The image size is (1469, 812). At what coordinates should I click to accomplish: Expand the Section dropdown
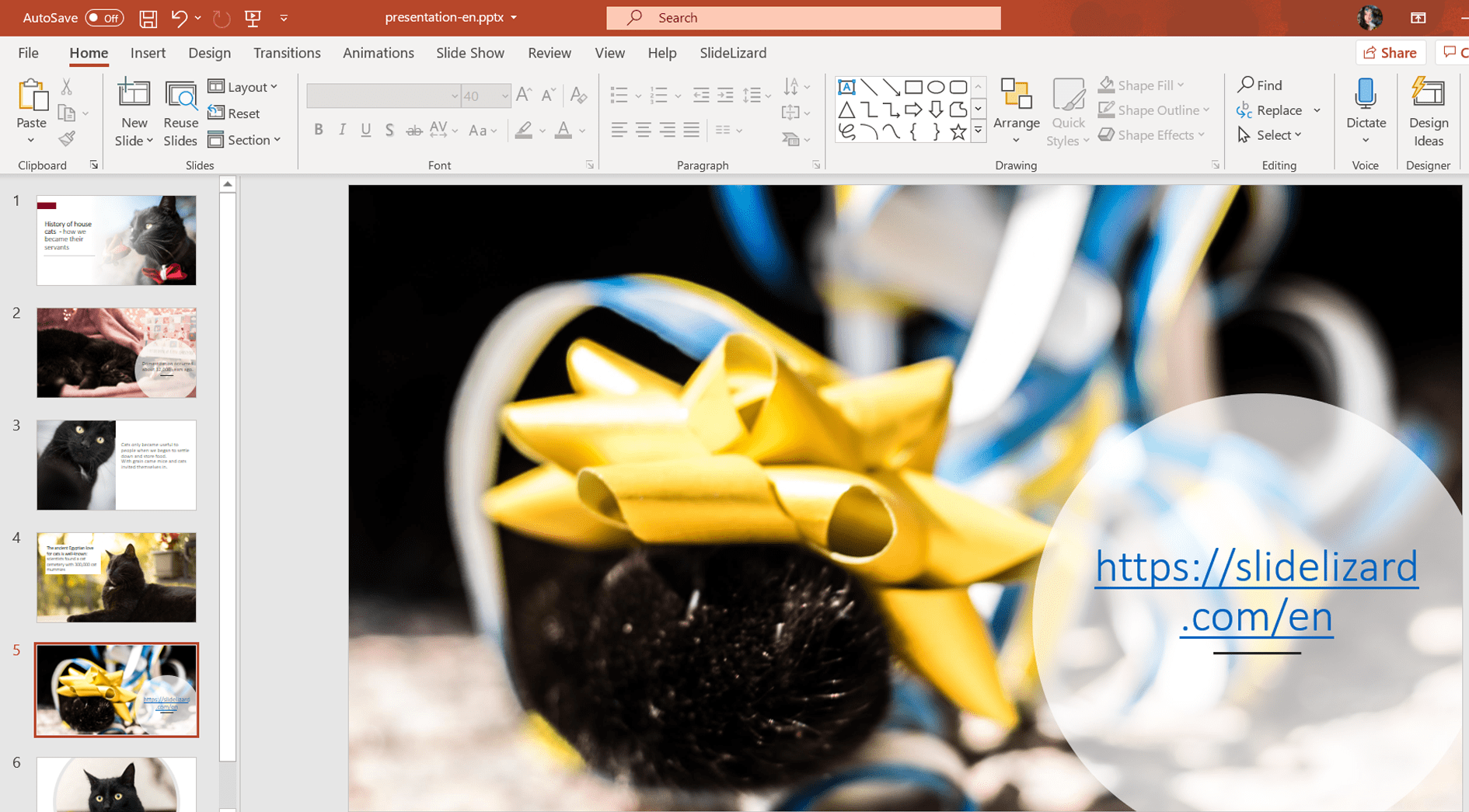tap(245, 140)
